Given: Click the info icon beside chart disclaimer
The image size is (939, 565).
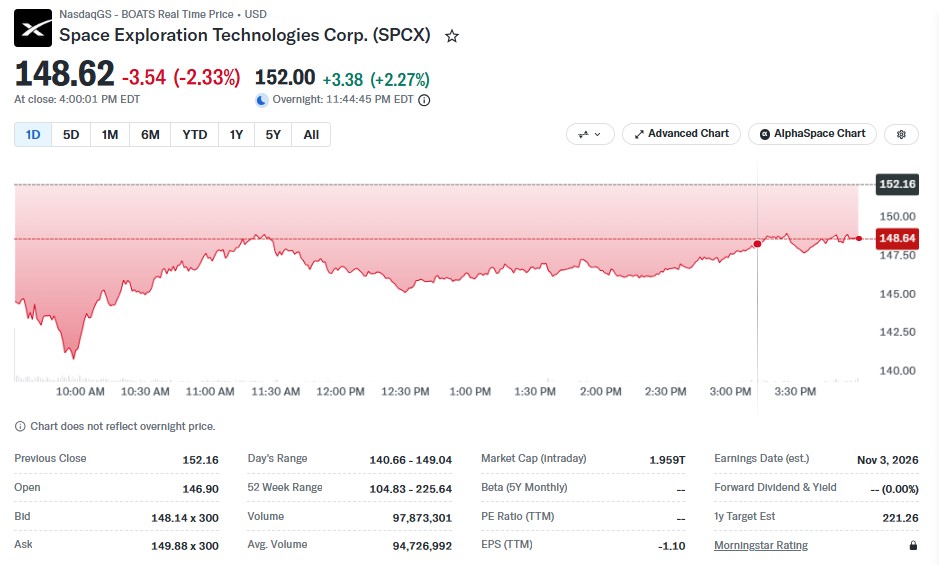Looking at the screenshot, I should (x=20, y=426).
